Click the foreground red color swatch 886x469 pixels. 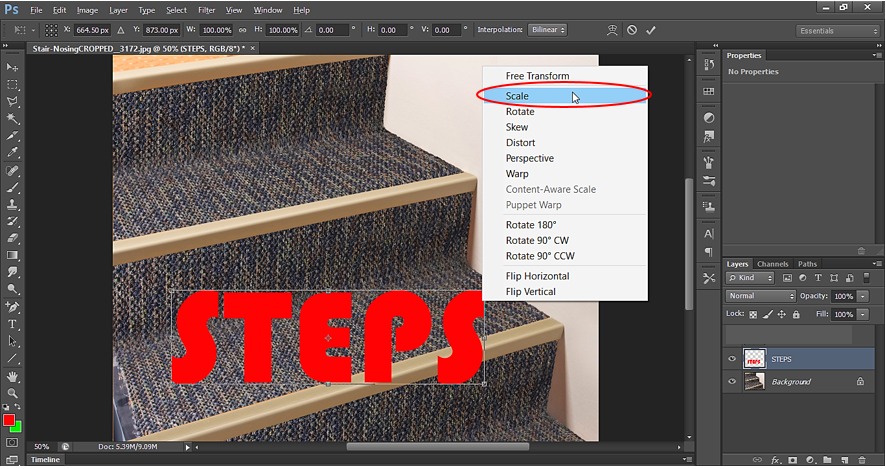8,420
